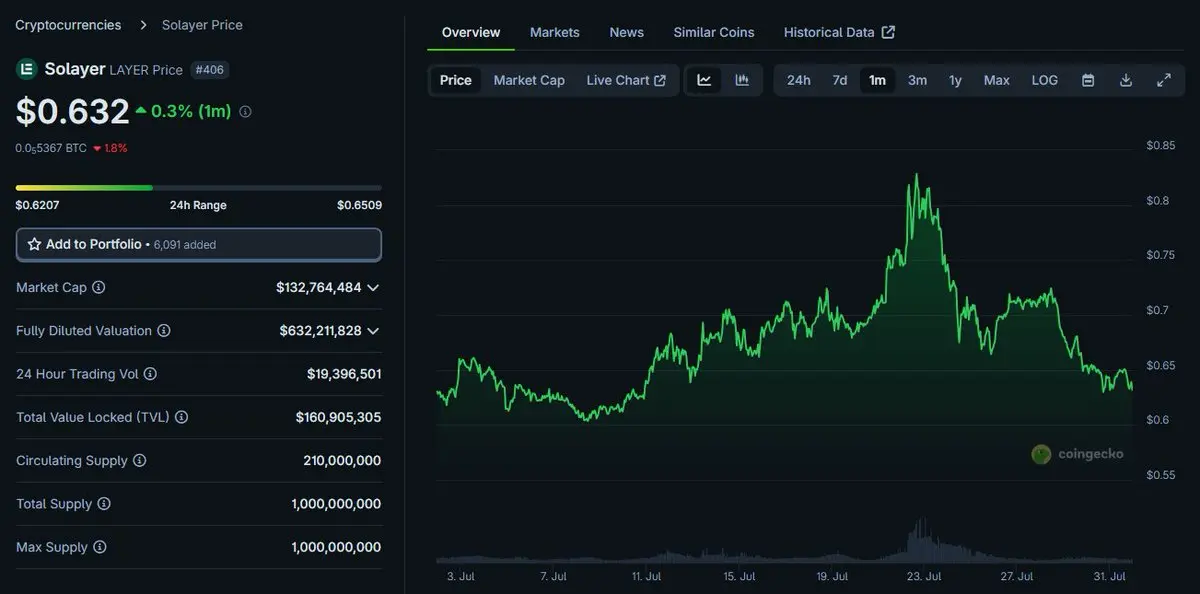1200x594 pixels.
Task: Expand Market Cap value chevron
Action: pos(373,287)
